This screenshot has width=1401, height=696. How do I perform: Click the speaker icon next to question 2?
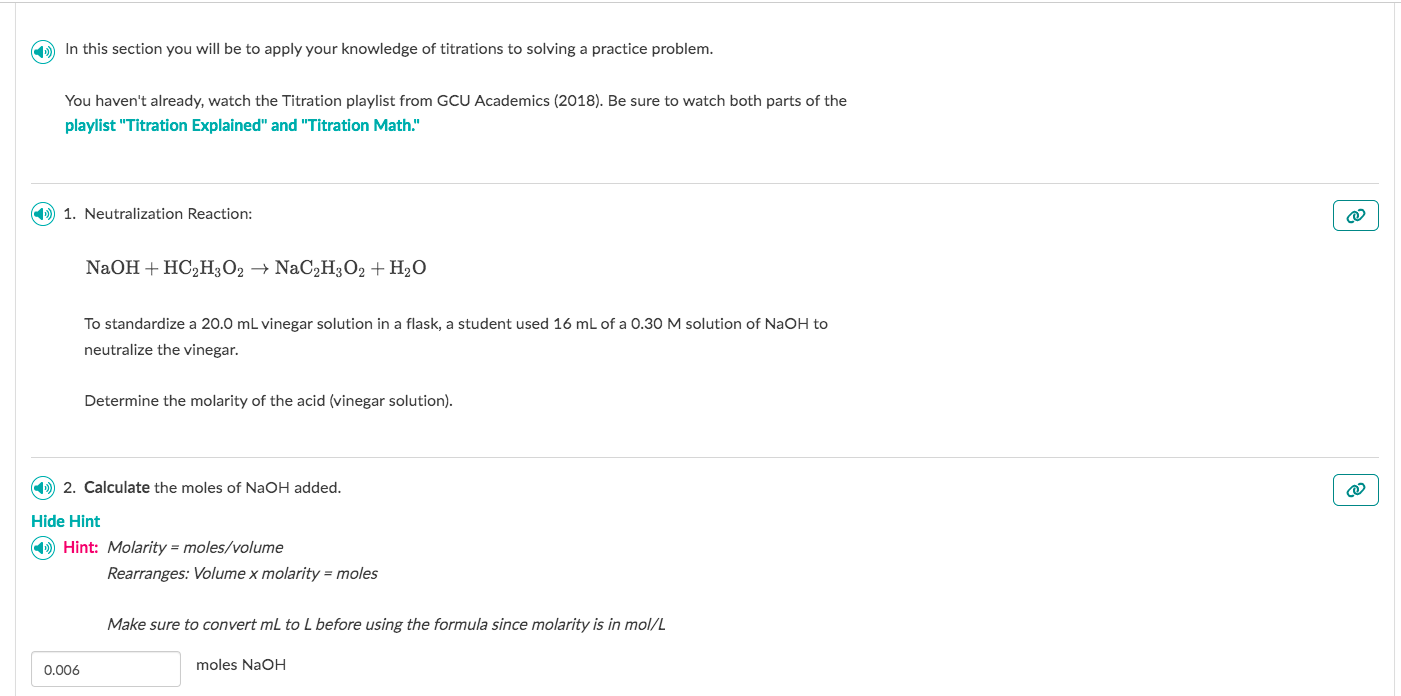tap(42, 487)
